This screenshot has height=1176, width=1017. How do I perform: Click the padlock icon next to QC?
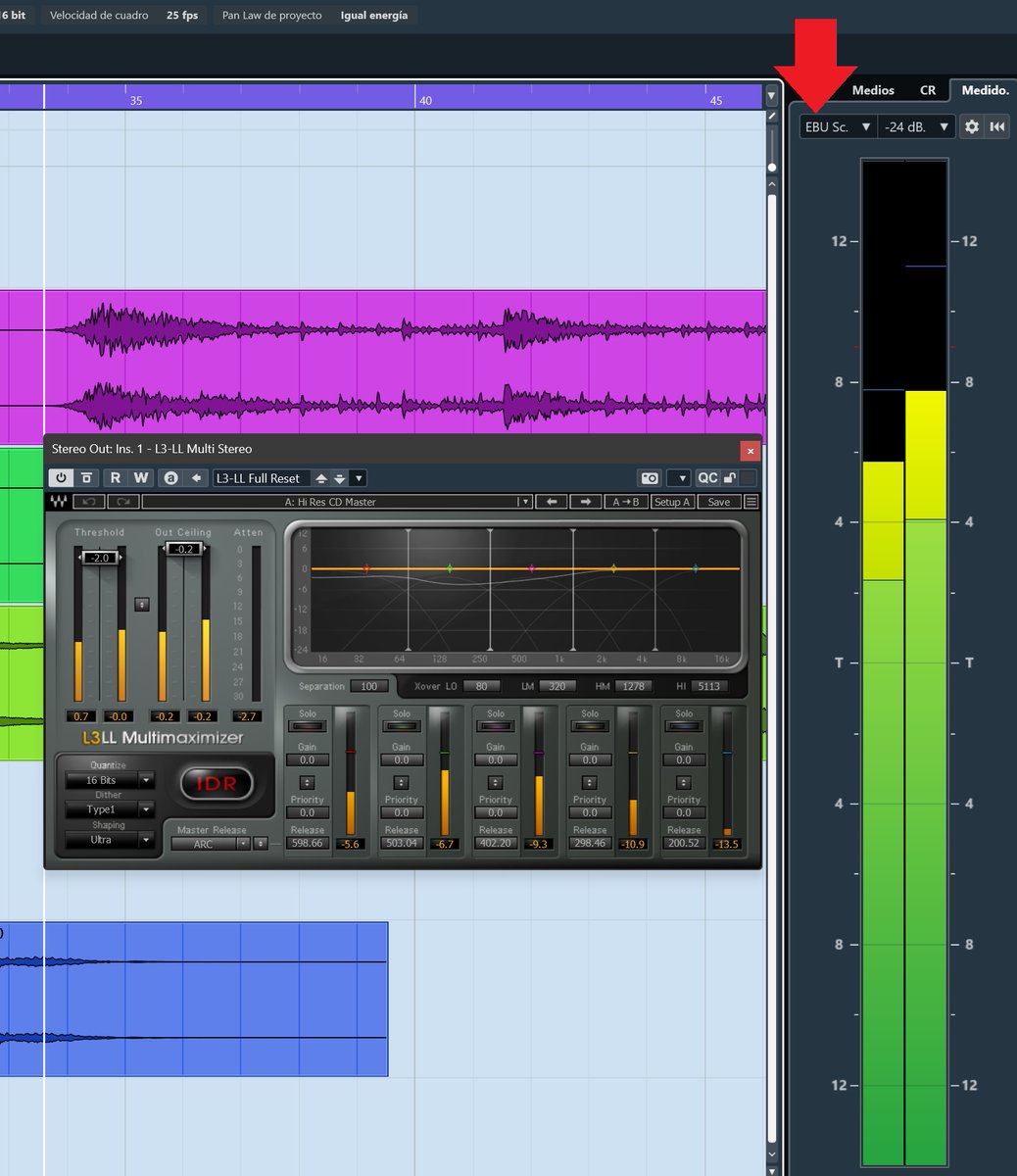click(730, 478)
